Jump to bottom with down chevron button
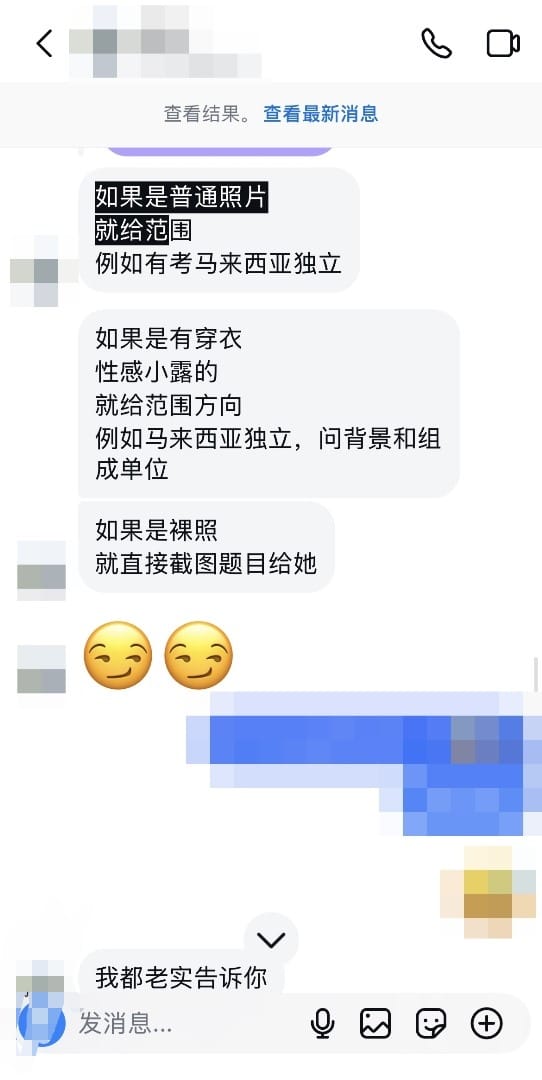This screenshot has height=1080, width=542. pos(271,939)
